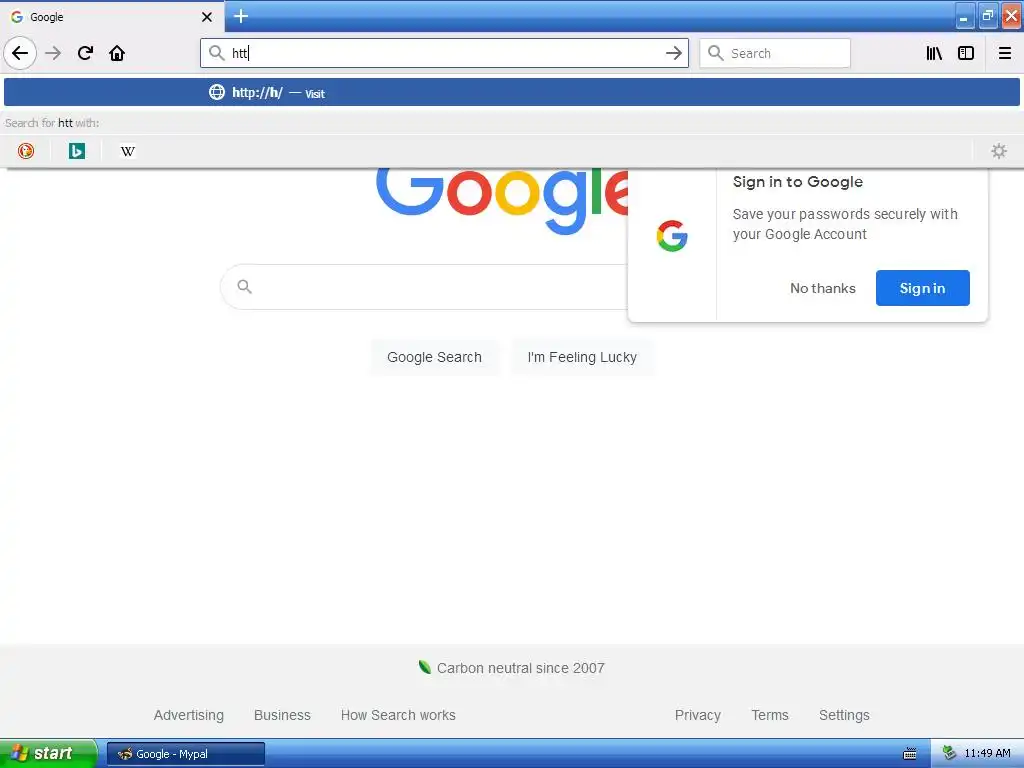Open How Search works link
Viewport: 1024px width, 768px height.
[398, 715]
